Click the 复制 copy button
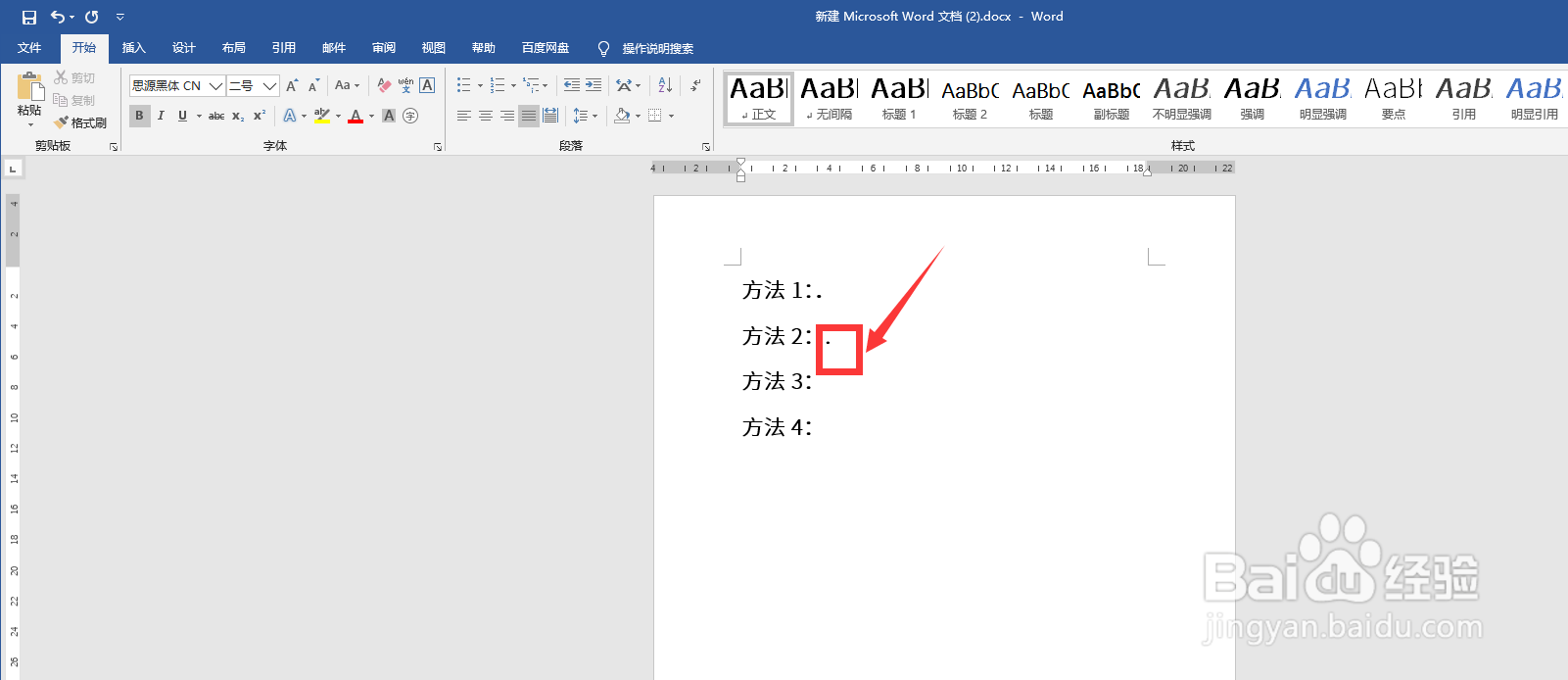1568x680 pixels. [74, 100]
